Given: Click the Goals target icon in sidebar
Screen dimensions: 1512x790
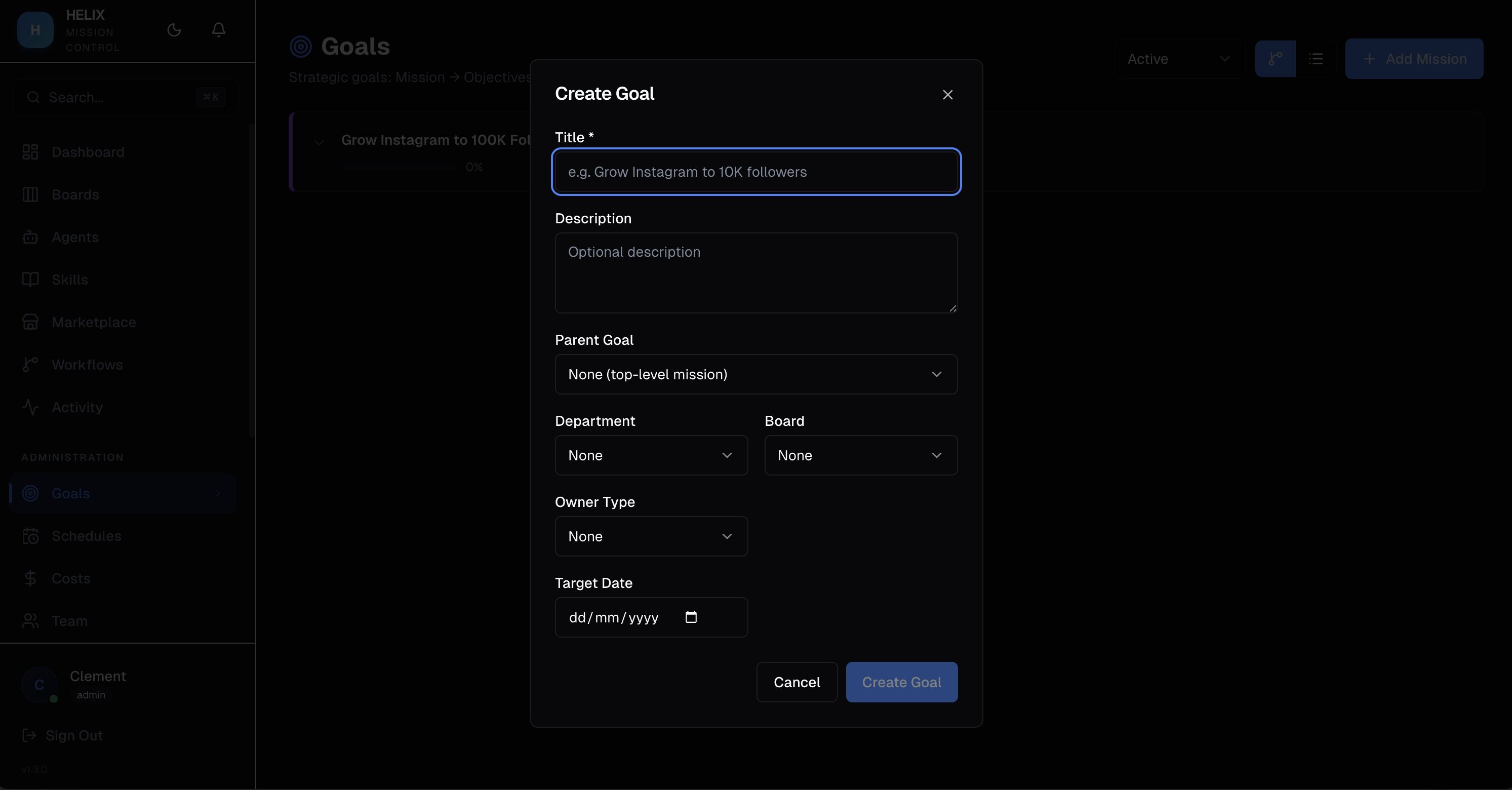Looking at the screenshot, I should click(x=30, y=494).
